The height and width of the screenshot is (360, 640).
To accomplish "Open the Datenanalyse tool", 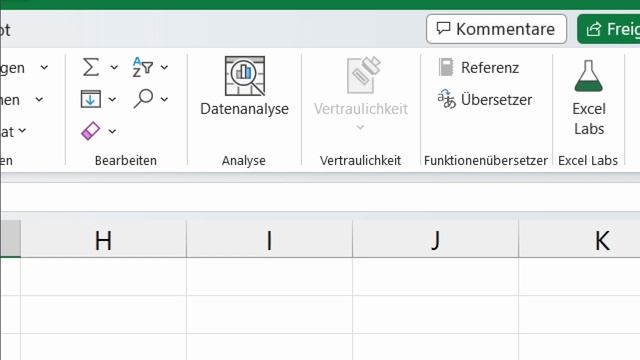I will coord(244,86).
